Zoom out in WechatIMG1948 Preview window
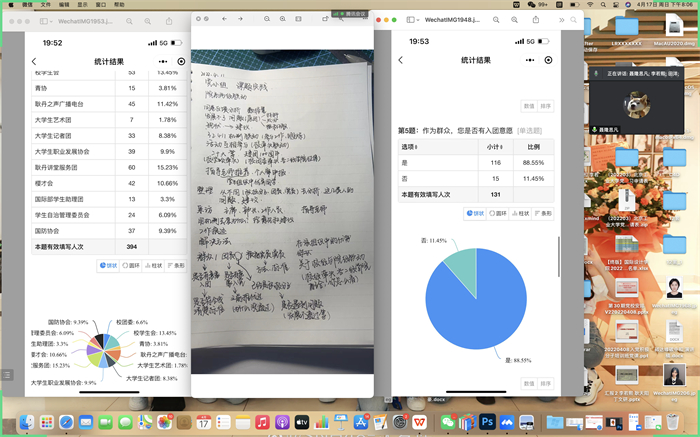 coord(496,20)
